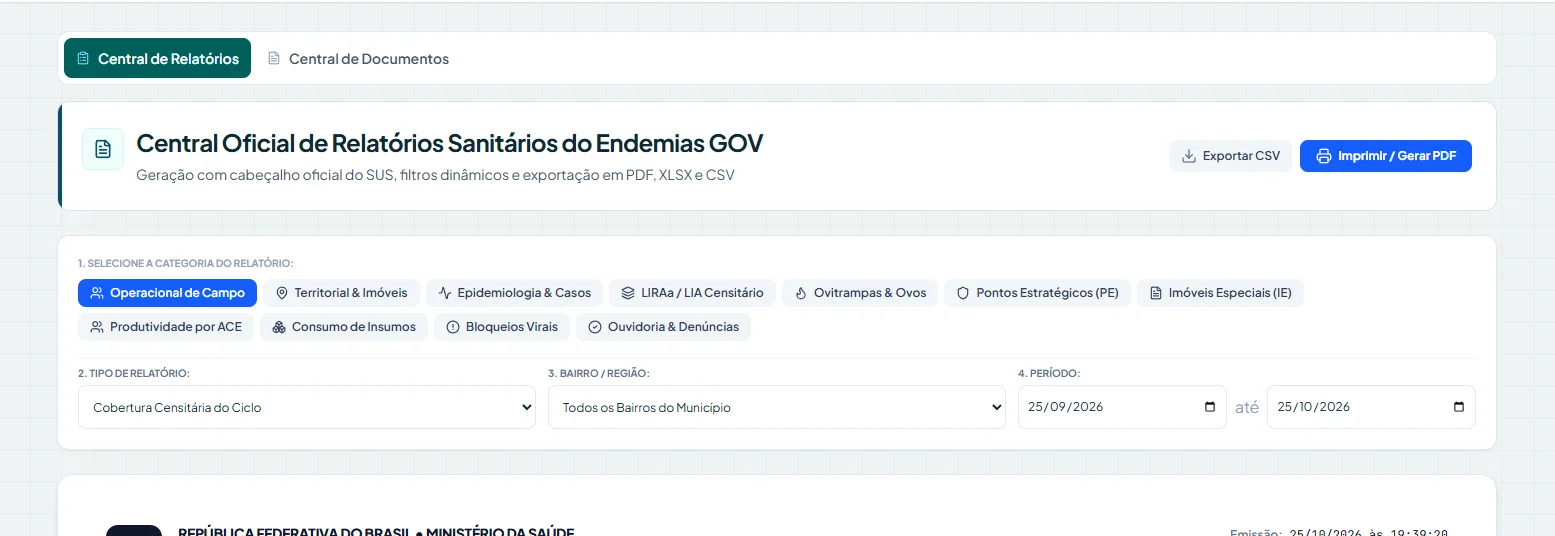Click the download icon in Exportar CSV
This screenshot has width=1555, height=536.
(x=1189, y=156)
